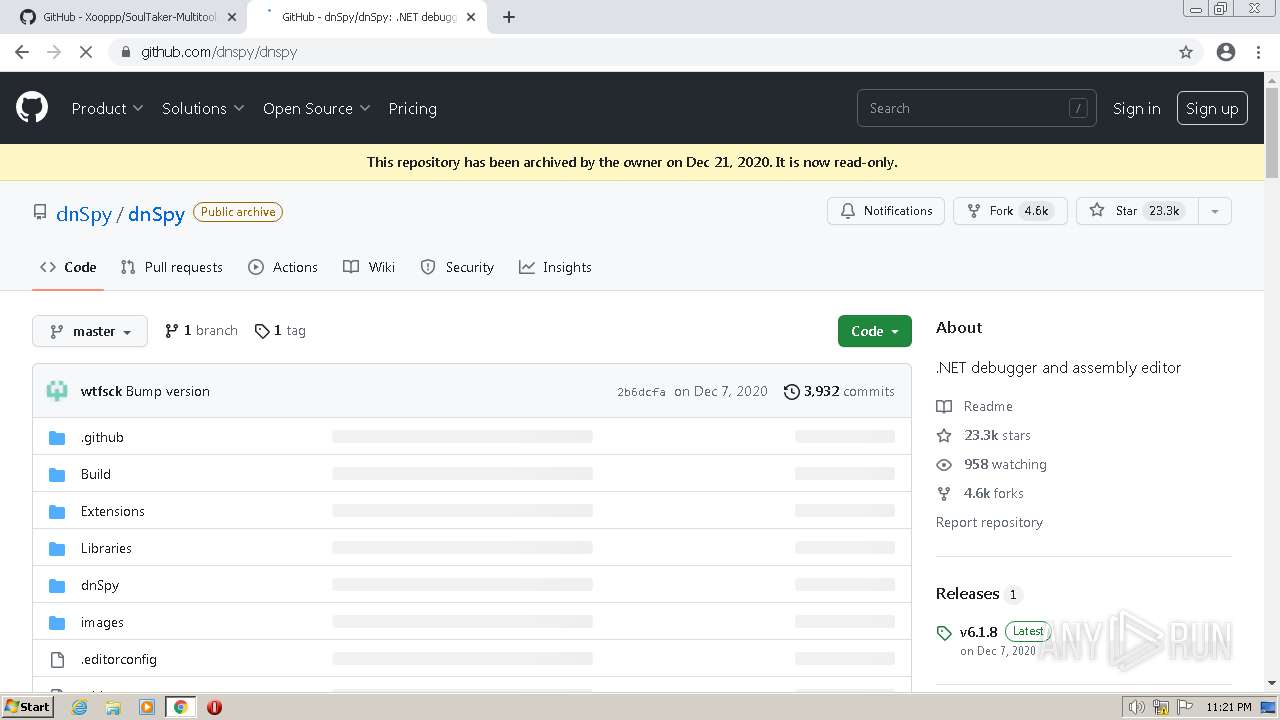Image resolution: width=1280 pixels, height=720 pixels.
Task: View 23.3k stars link
Action: 984,435
